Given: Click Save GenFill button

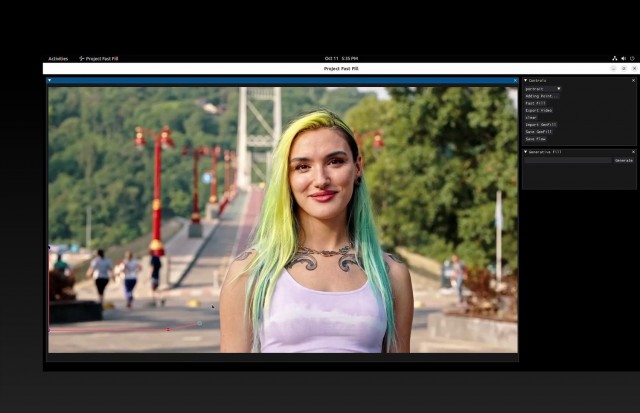Looking at the screenshot, I should pos(538,132).
